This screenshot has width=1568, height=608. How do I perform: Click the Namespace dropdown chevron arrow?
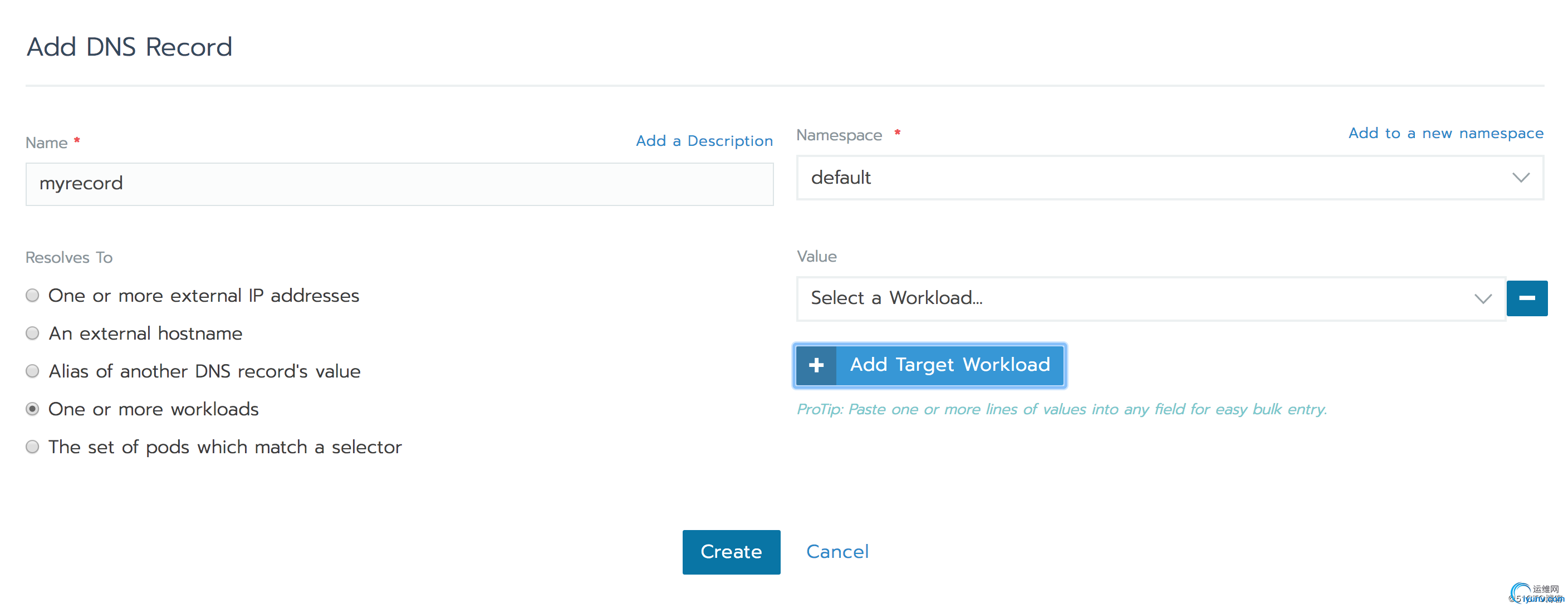(1520, 178)
